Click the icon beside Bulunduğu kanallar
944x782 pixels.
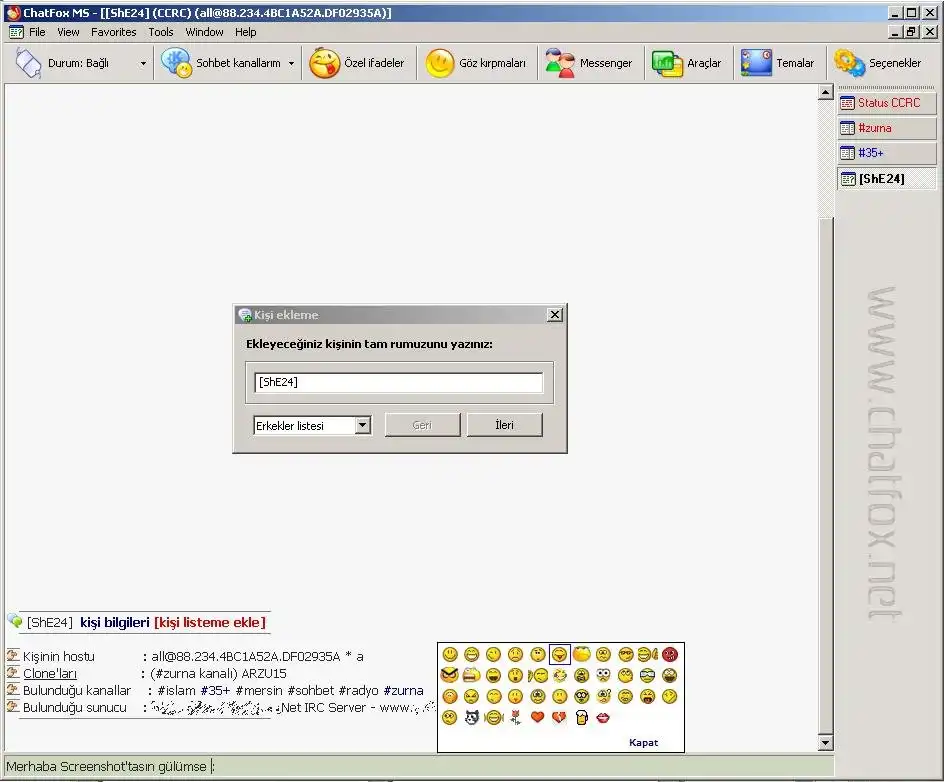pyautogui.click(x=13, y=689)
